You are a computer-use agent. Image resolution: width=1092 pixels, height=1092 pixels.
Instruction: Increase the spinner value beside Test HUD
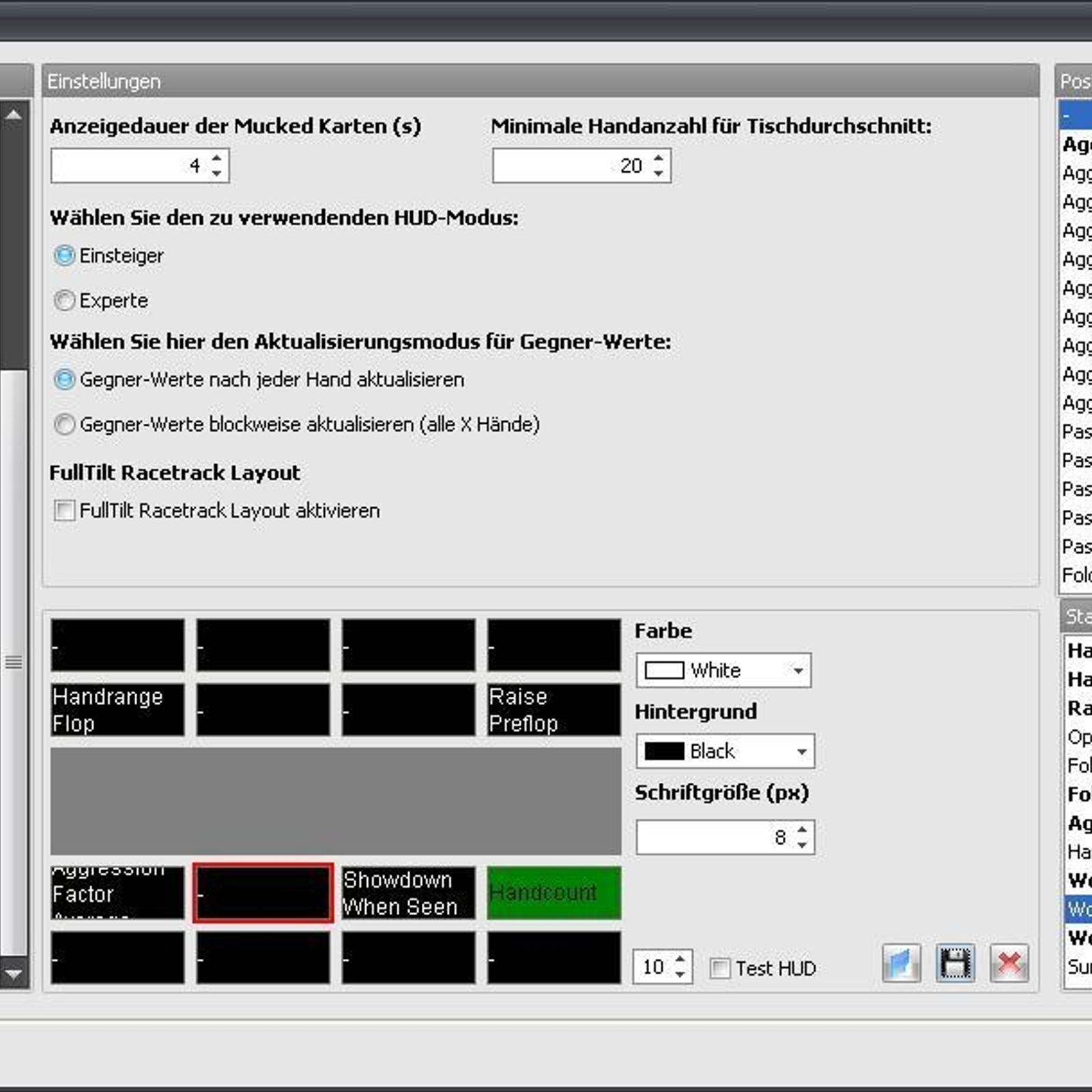point(680,960)
